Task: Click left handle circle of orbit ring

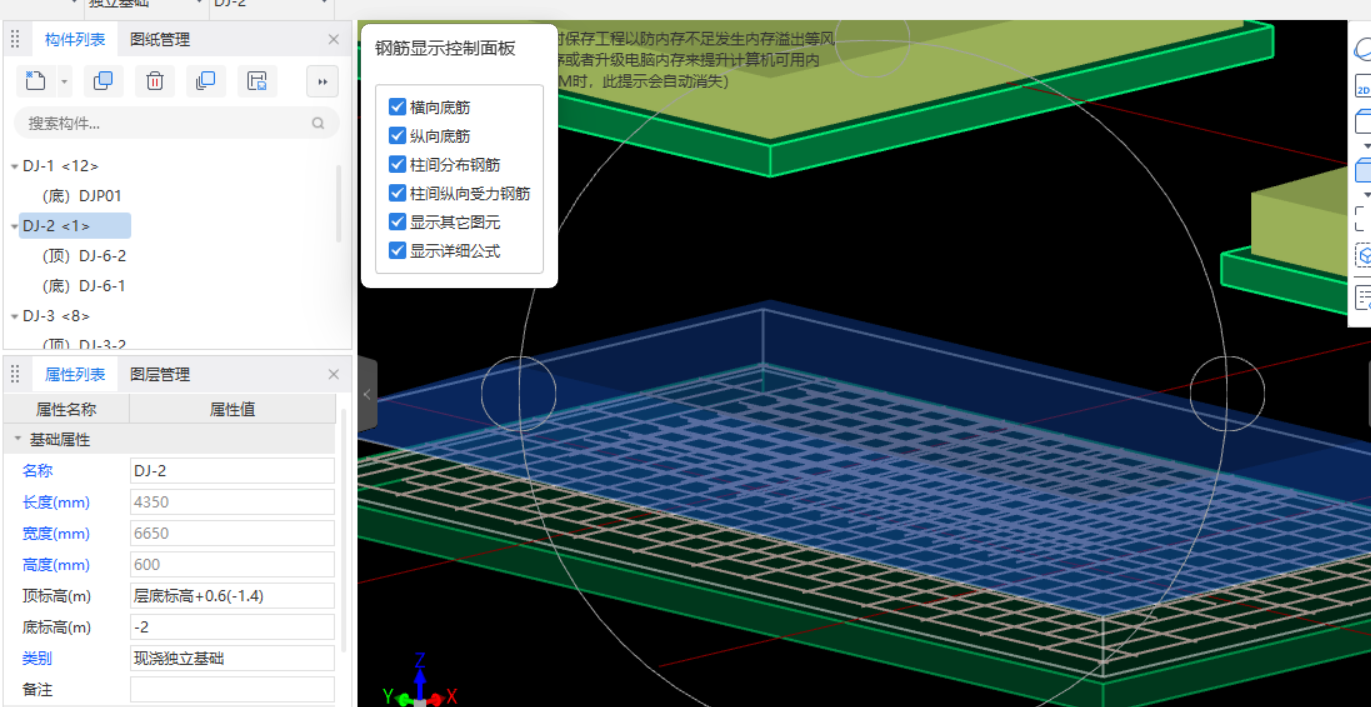Action: tap(518, 394)
